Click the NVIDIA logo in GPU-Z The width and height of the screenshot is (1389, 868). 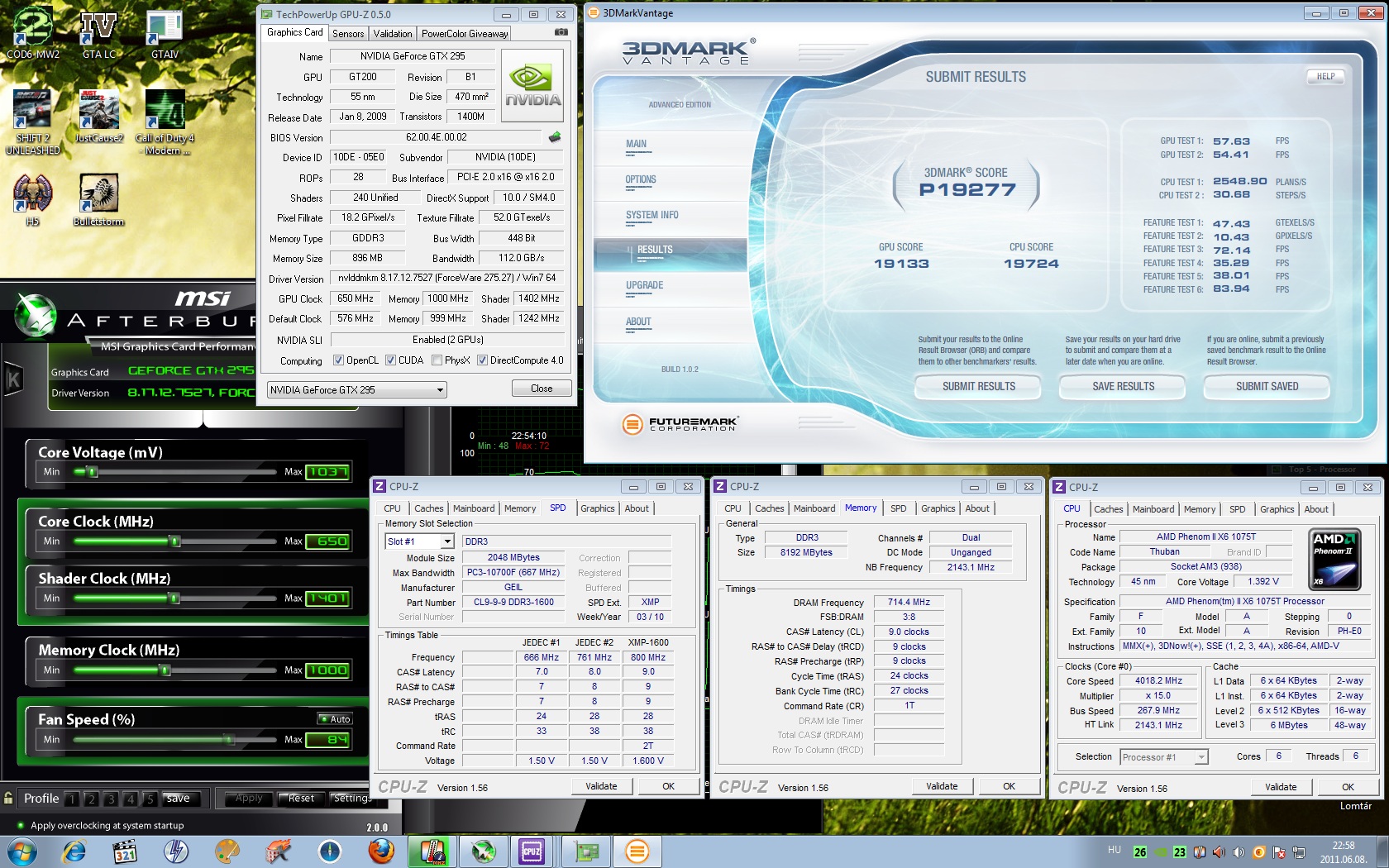[x=533, y=86]
